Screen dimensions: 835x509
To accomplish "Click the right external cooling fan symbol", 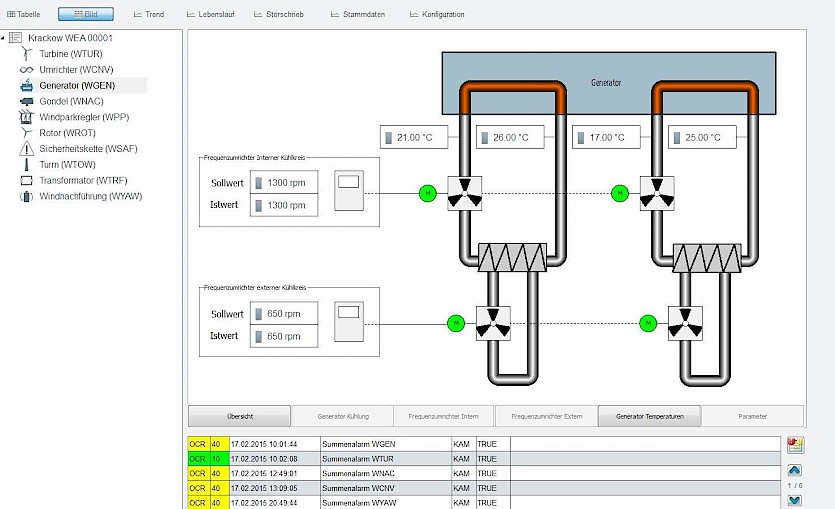I will tap(685, 323).
